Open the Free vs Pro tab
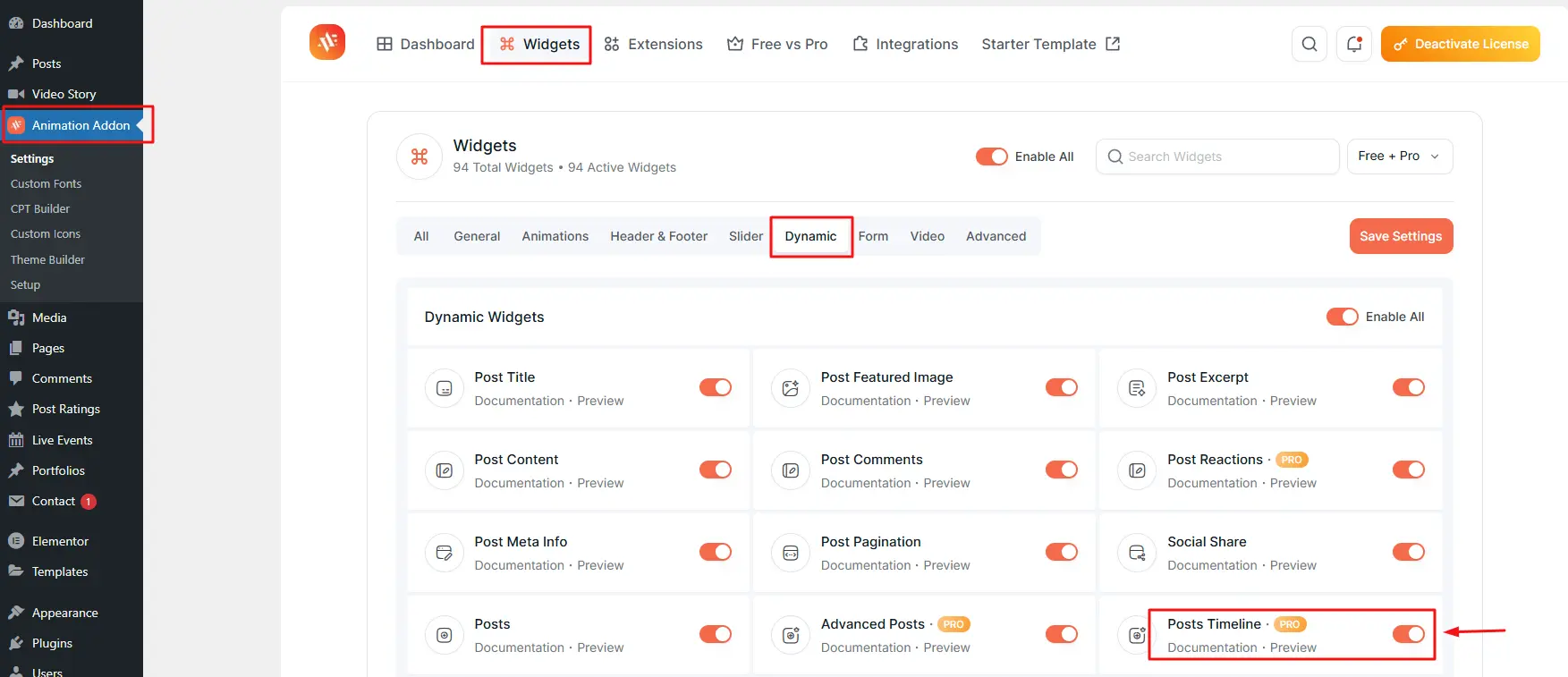Viewport: 1568px width, 677px height. pyautogui.click(x=777, y=44)
